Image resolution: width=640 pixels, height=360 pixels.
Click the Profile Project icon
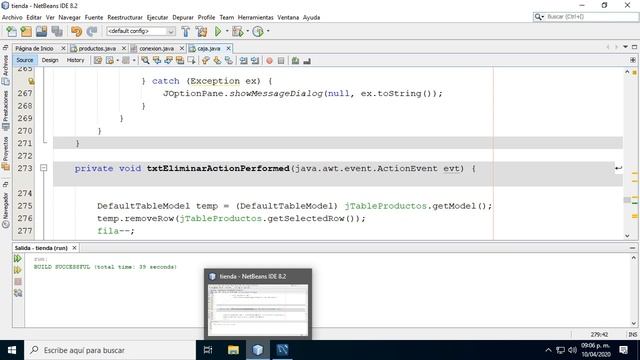coord(258,31)
